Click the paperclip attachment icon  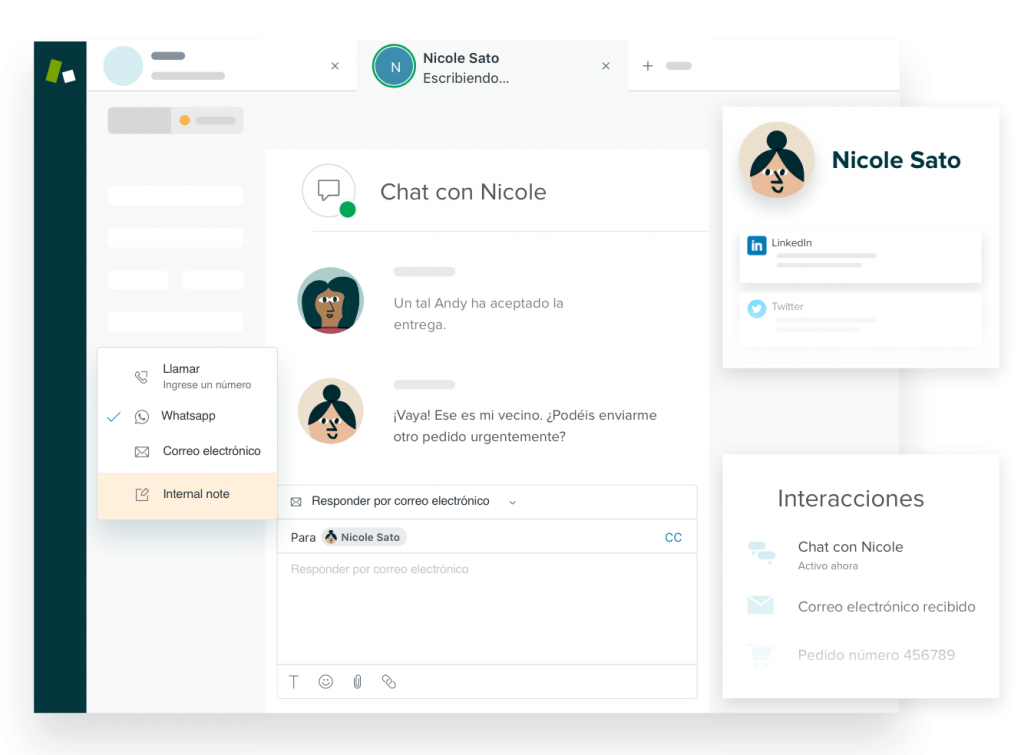(x=357, y=682)
